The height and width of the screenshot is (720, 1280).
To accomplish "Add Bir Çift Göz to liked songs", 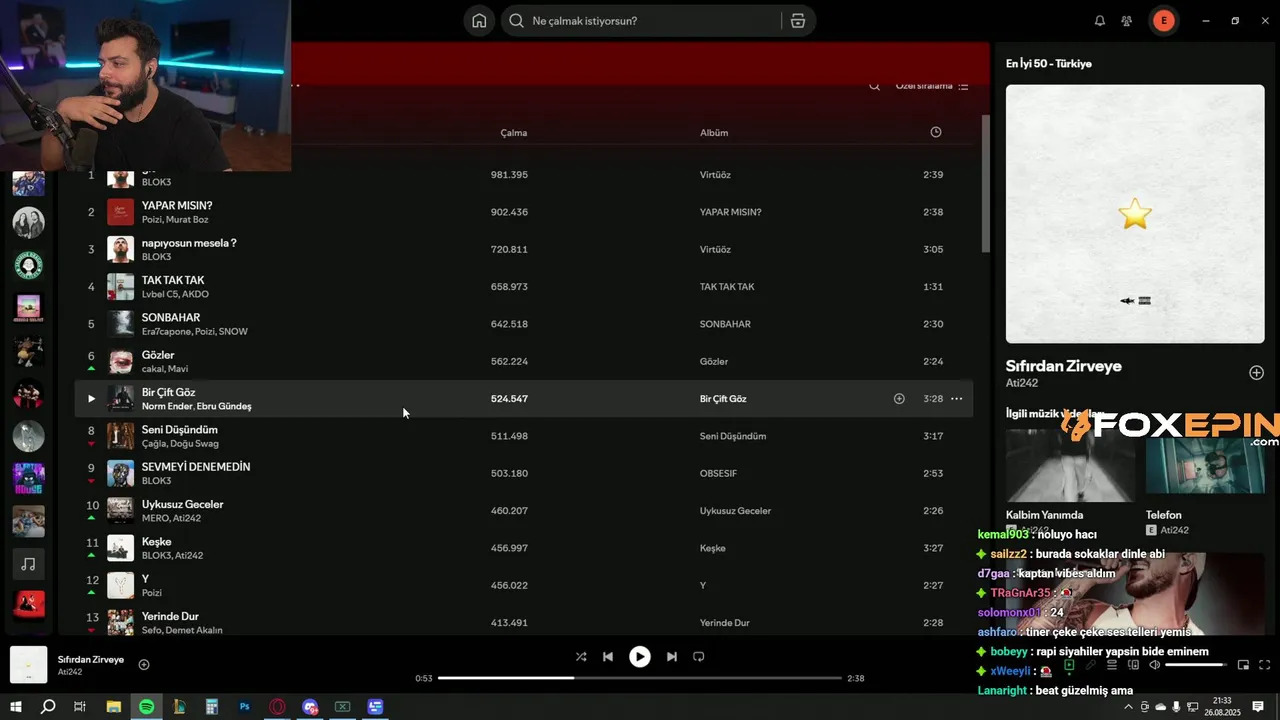I will (899, 399).
